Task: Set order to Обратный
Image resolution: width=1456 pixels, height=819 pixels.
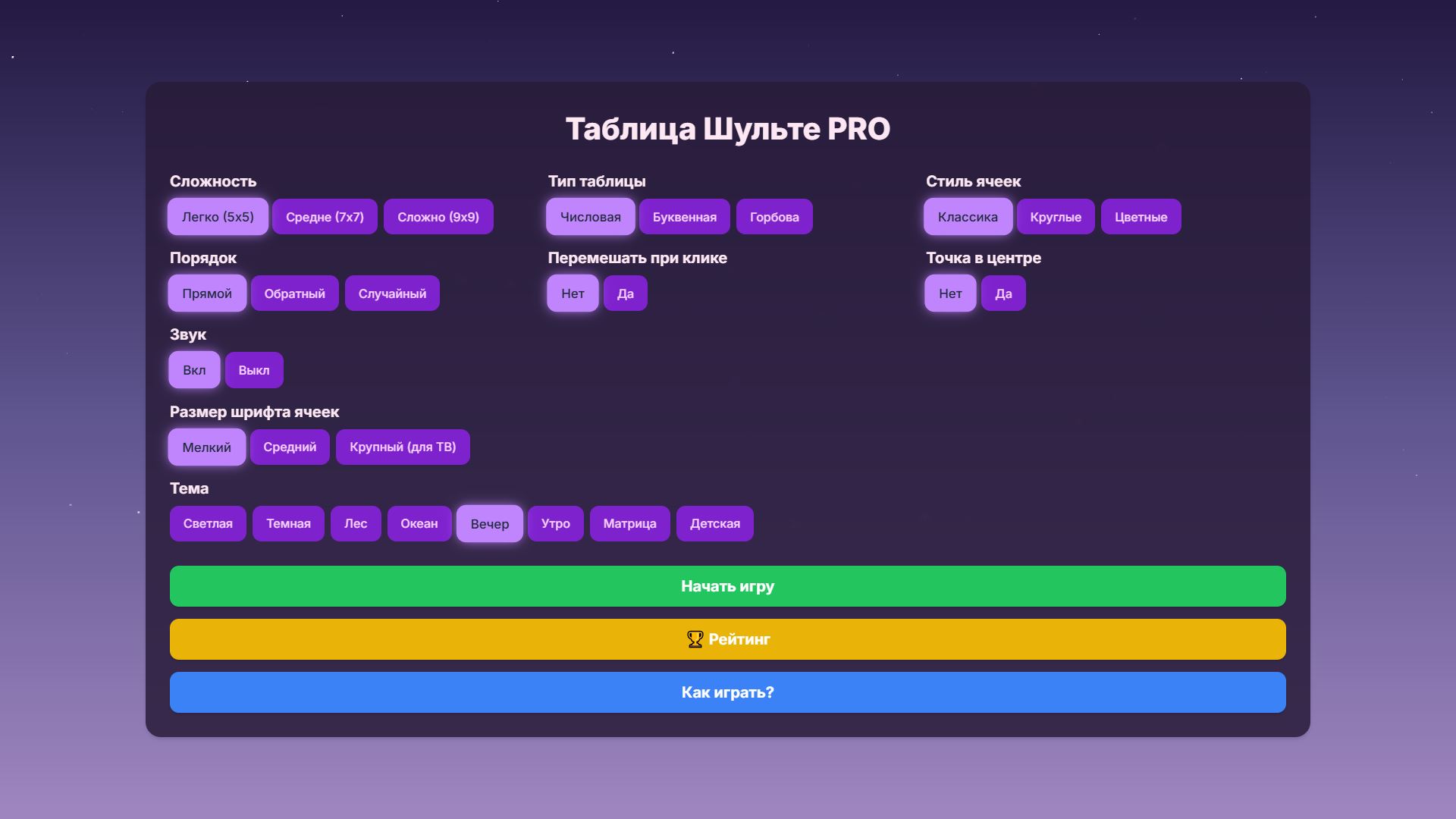Action: pyautogui.click(x=294, y=293)
